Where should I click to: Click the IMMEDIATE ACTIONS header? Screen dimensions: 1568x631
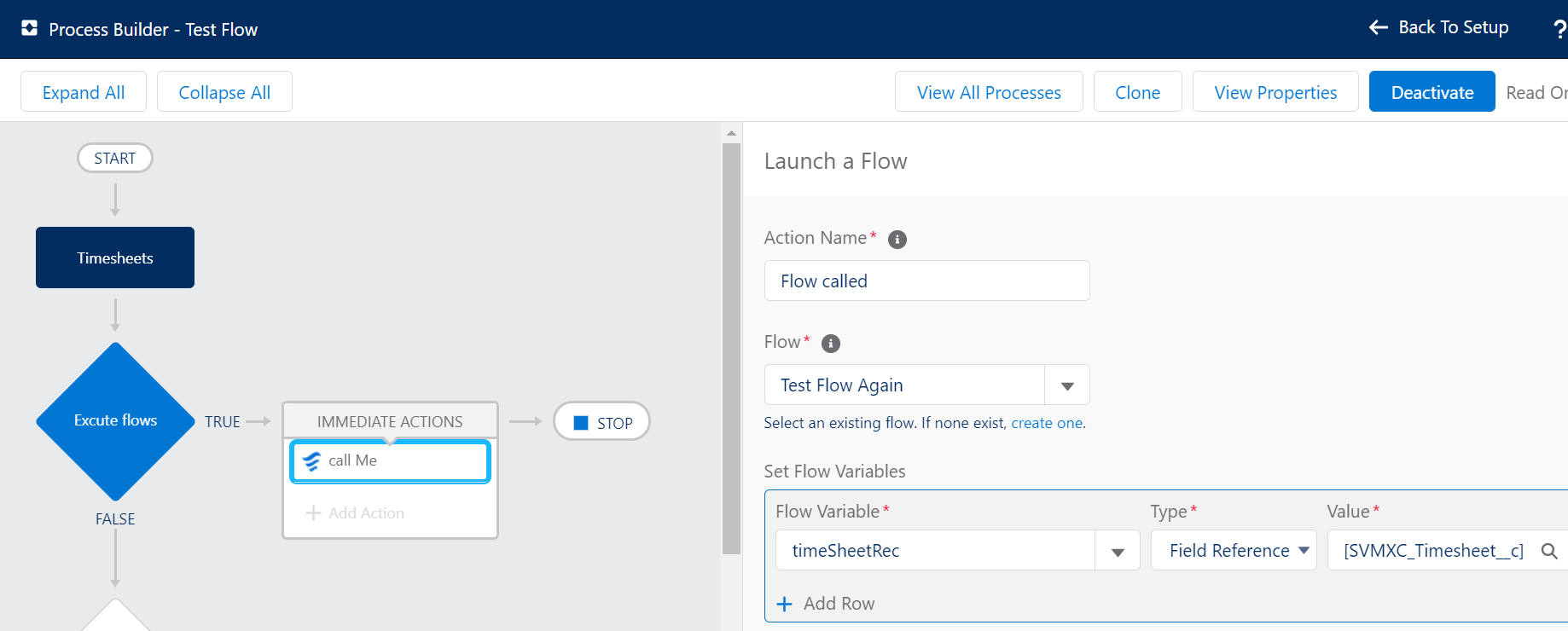coord(390,421)
